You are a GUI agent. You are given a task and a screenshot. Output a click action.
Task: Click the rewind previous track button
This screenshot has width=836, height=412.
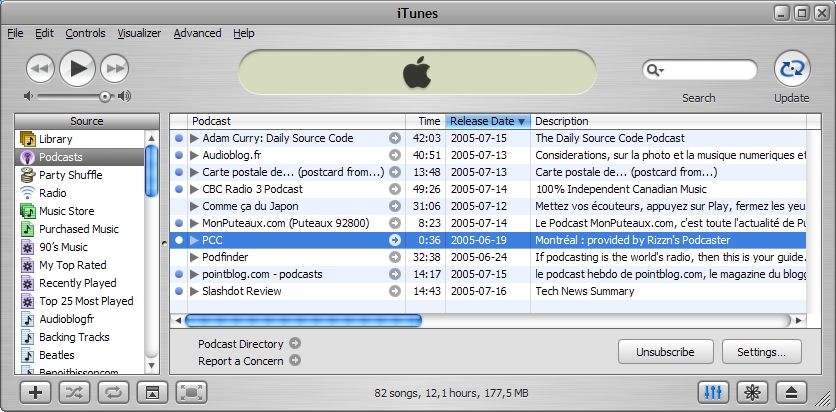(41, 68)
